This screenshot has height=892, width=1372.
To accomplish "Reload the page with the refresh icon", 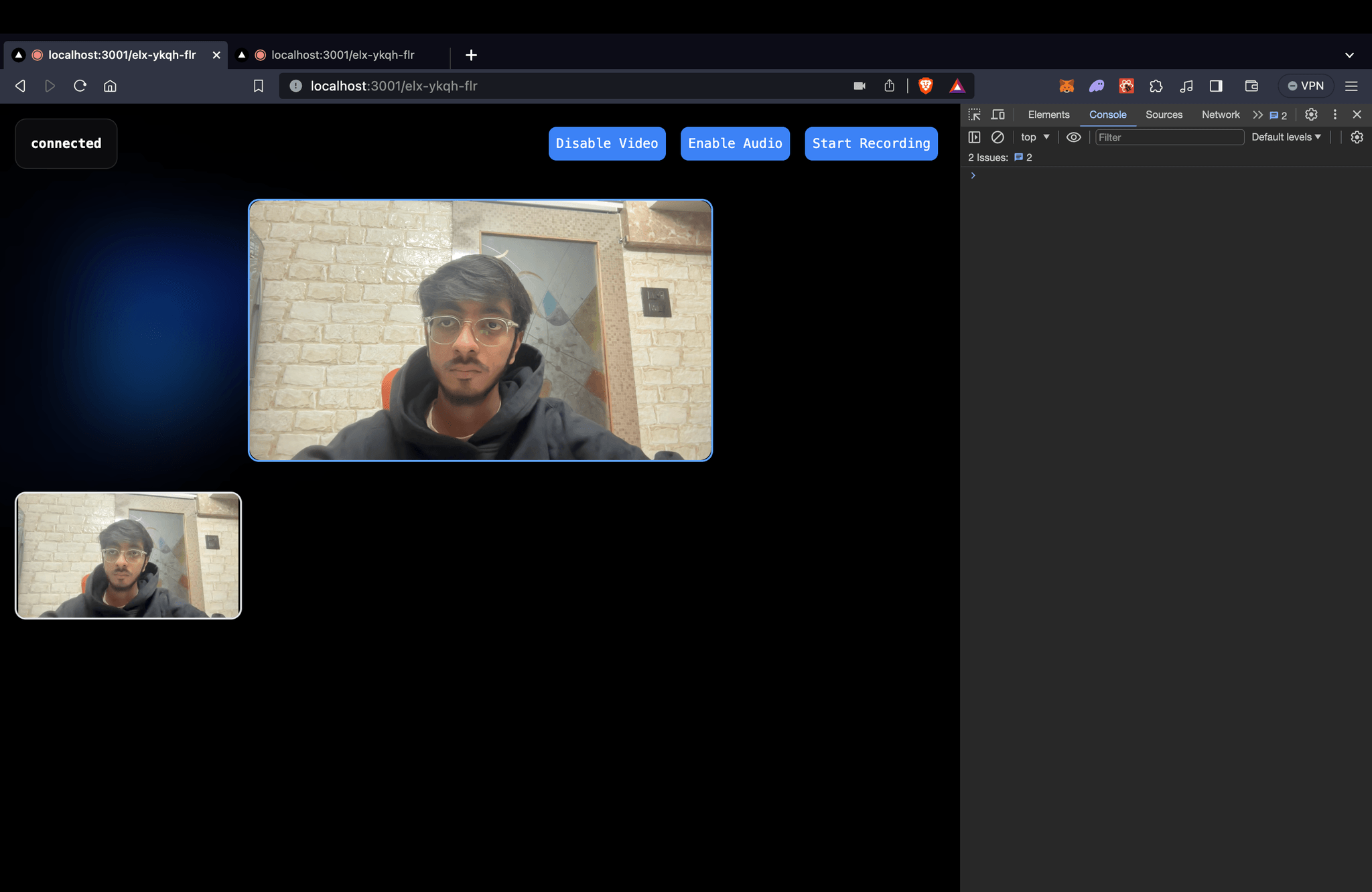I will pyautogui.click(x=80, y=86).
